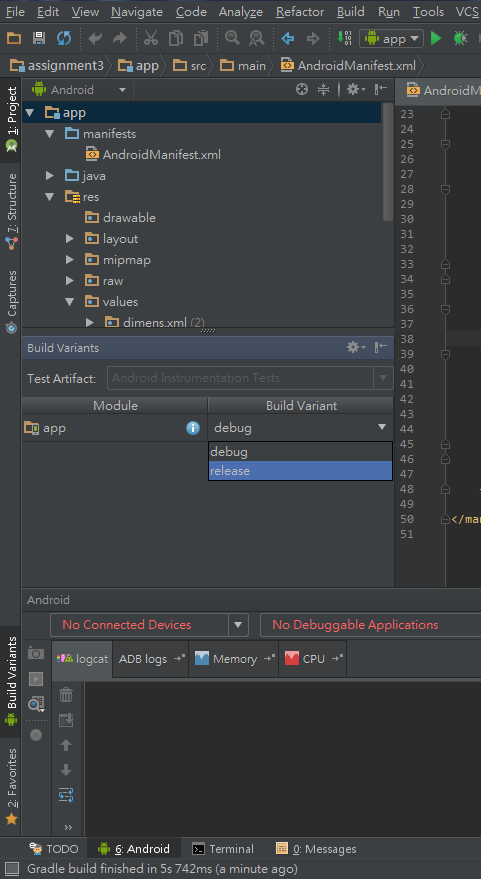Switch to the Memory tab
The image size is (481, 879).
tap(234, 659)
